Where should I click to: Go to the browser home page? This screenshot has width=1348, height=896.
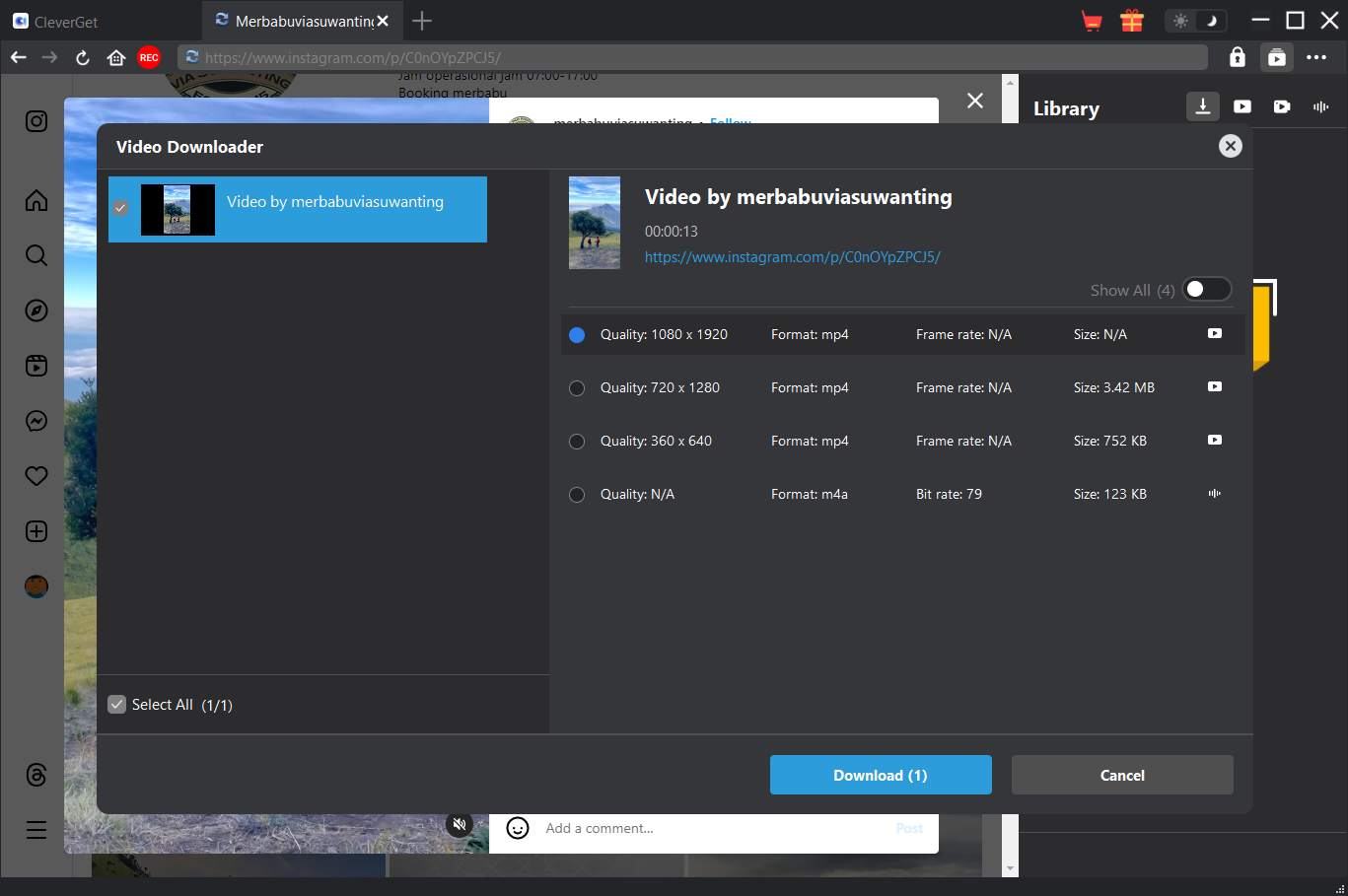(116, 58)
